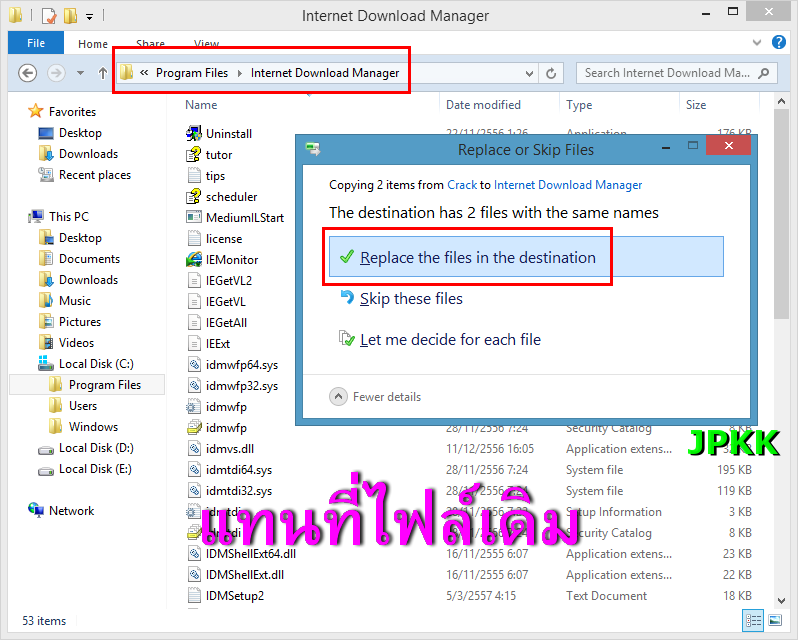Open the Help question mark icon
This screenshot has height=640, width=798.
click(x=779, y=42)
